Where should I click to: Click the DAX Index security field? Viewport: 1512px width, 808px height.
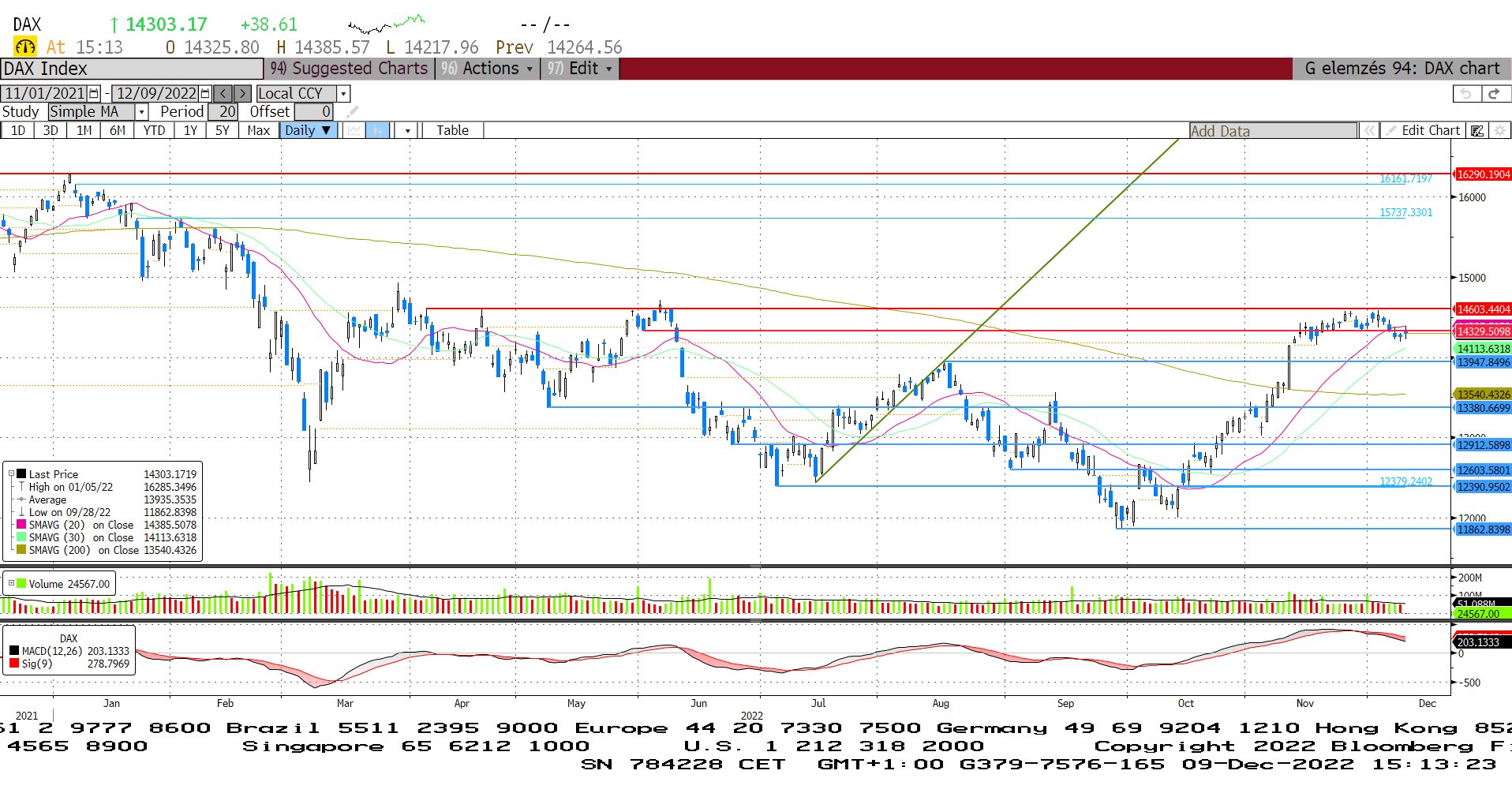[x=133, y=69]
